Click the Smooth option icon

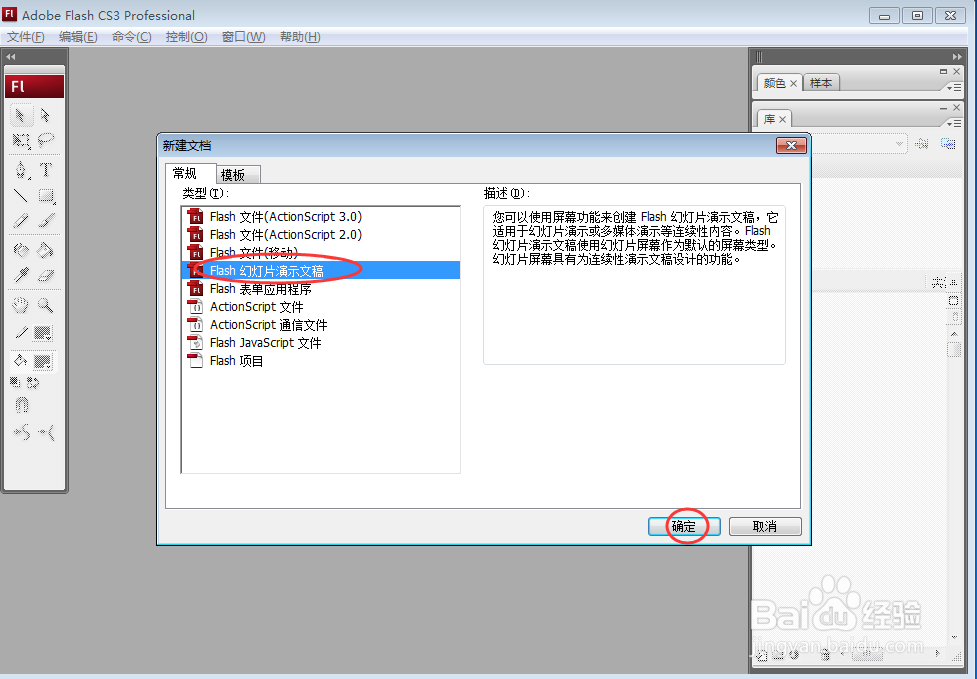pos(21,432)
